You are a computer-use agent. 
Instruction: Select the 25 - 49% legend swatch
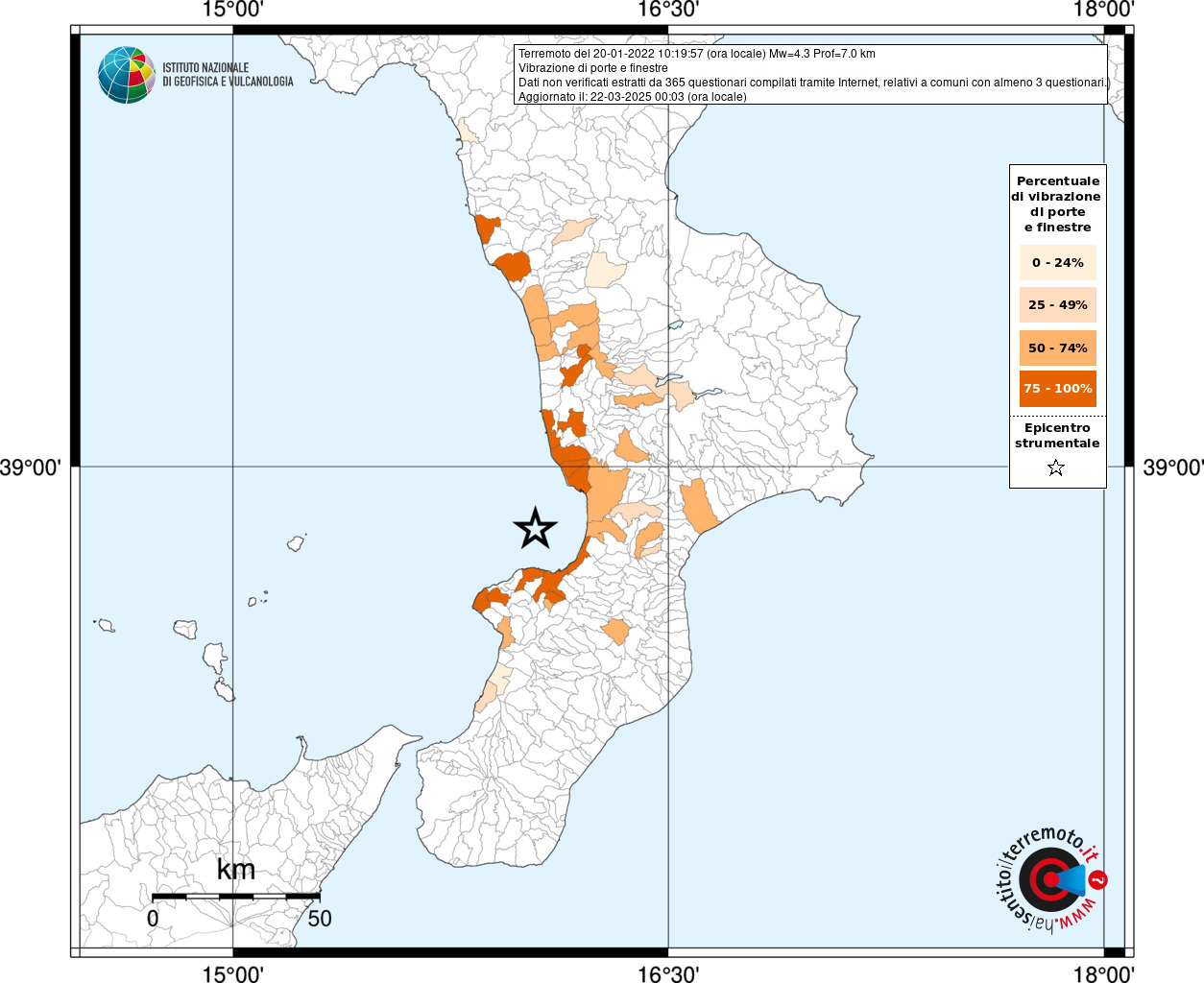pos(1058,304)
